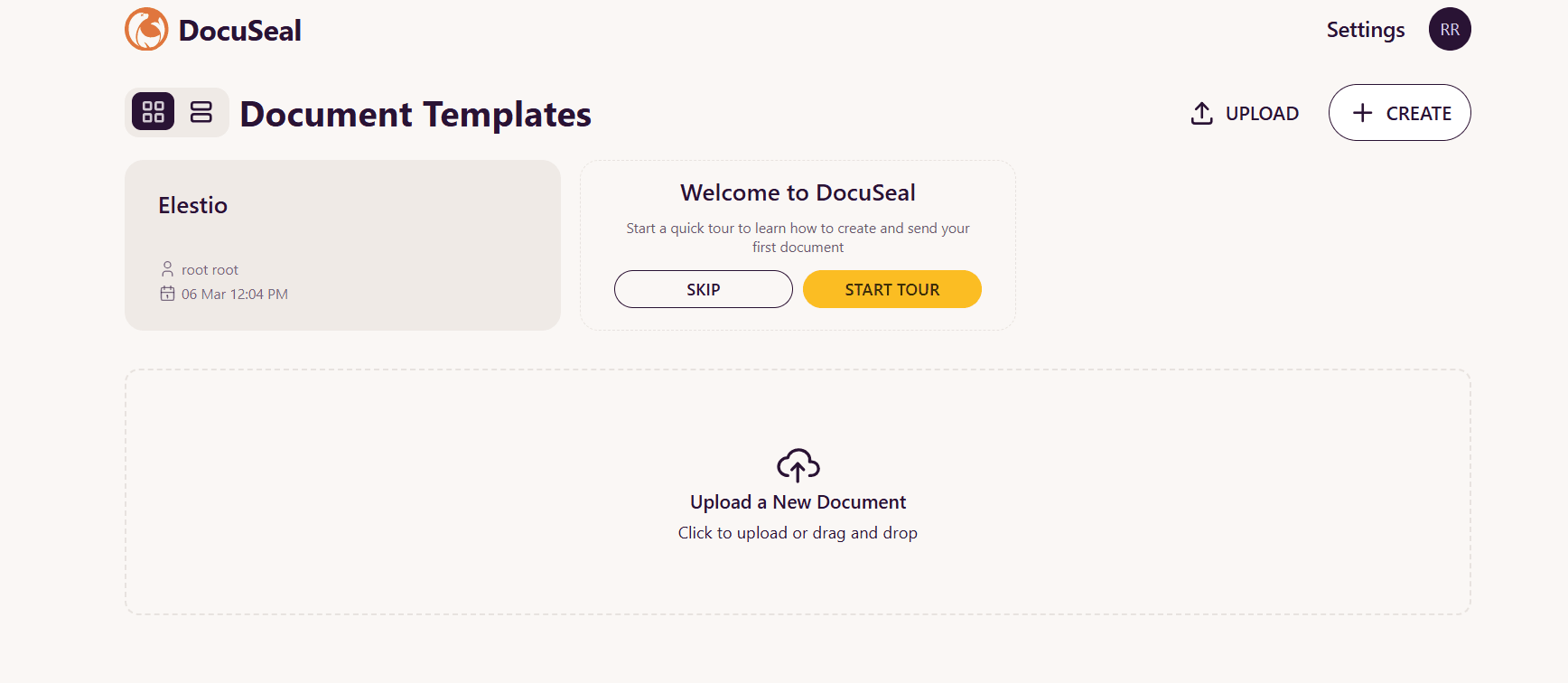
Task: Click the upload arrow icon beside UPLOAD
Action: click(x=1201, y=113)
